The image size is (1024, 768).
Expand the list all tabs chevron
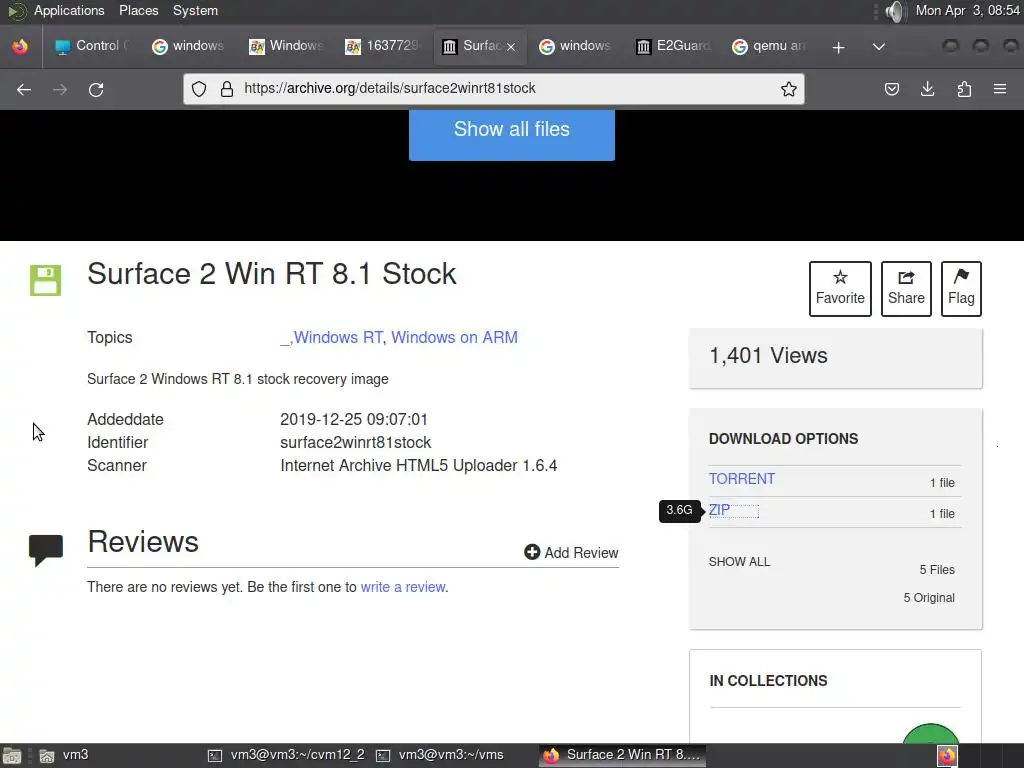[x=879, y=46]
